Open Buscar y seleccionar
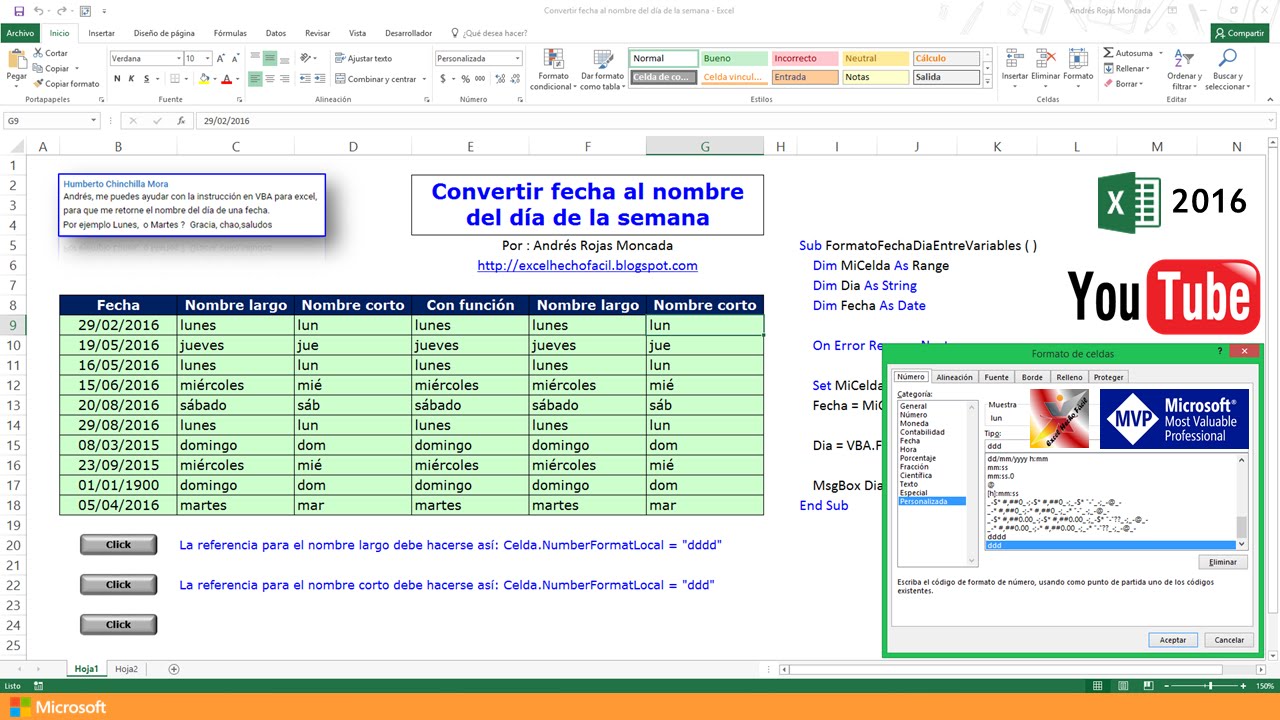 (1227, 70)
